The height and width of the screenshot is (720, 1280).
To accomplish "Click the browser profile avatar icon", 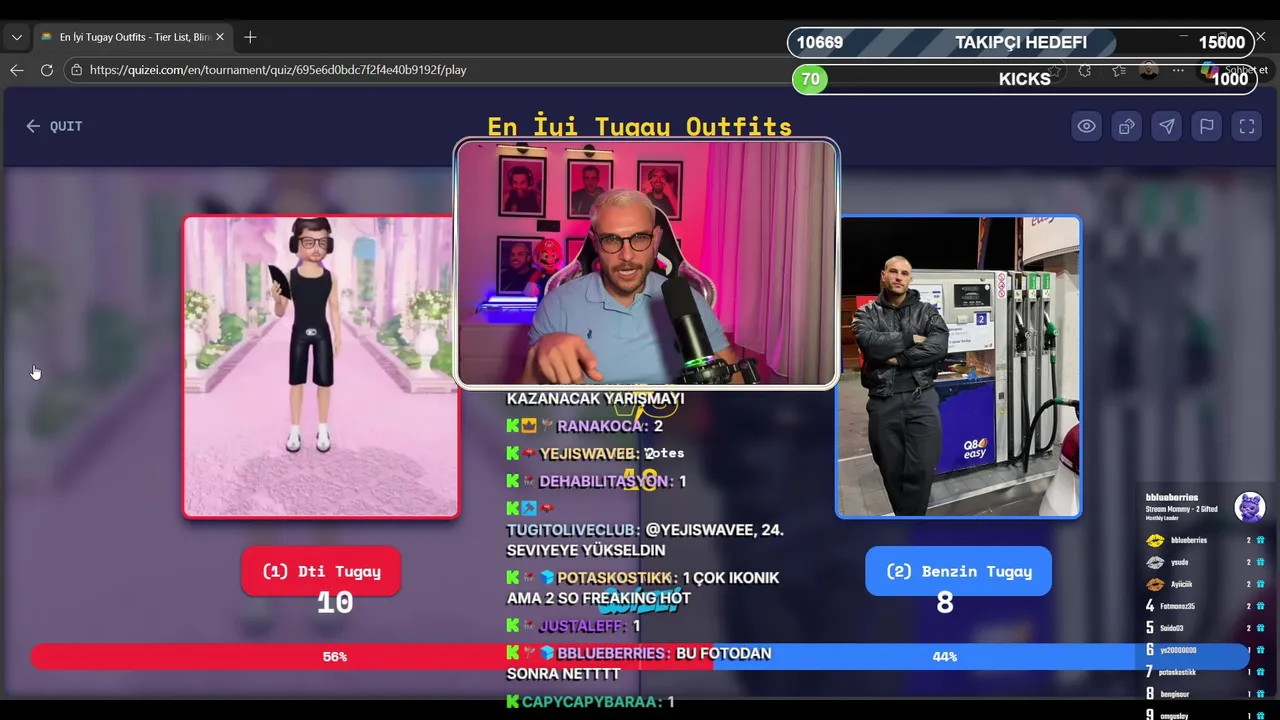I will click(x=1149, y=70).
